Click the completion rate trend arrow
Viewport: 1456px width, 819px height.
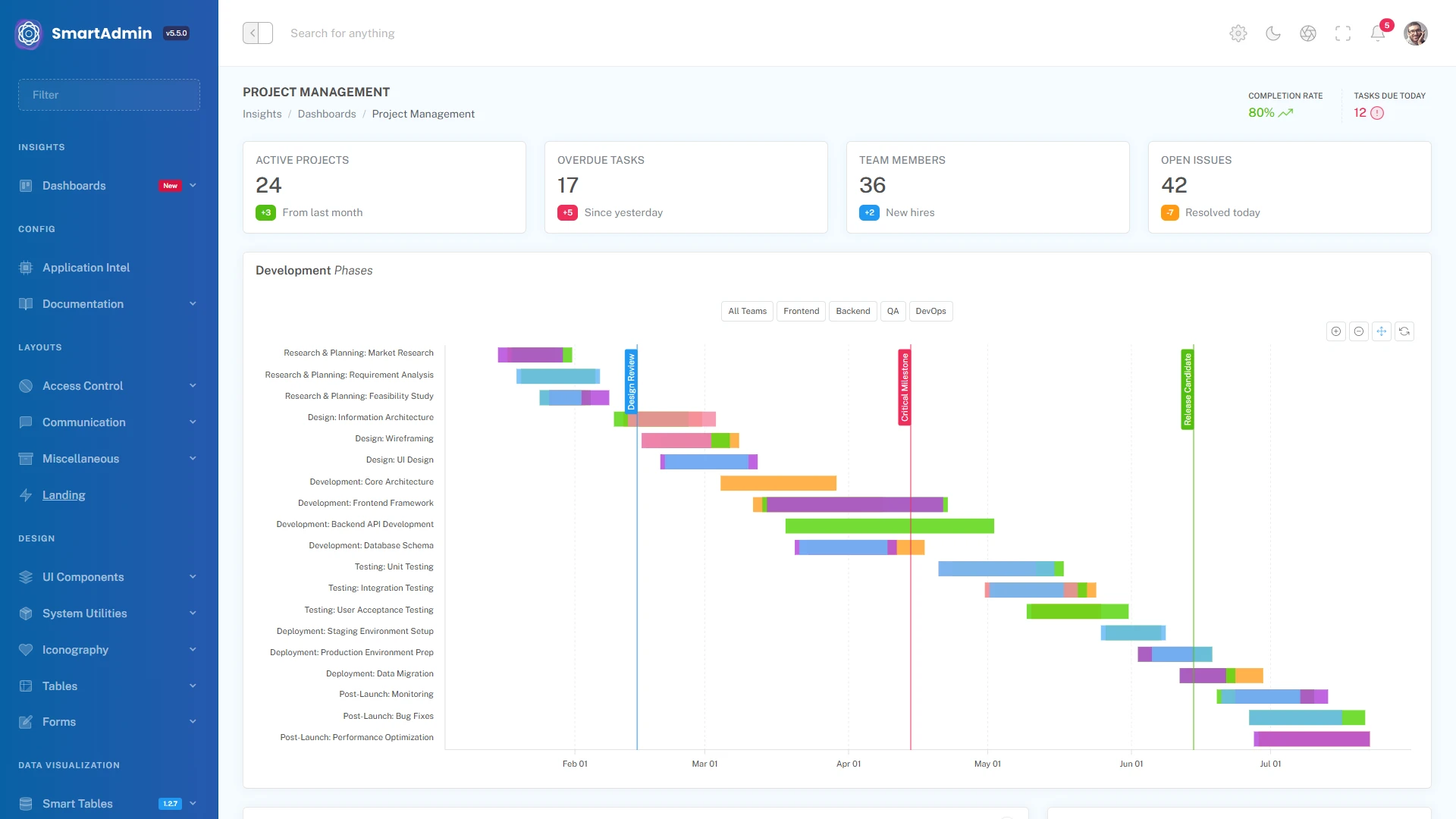click(1285, 113)
